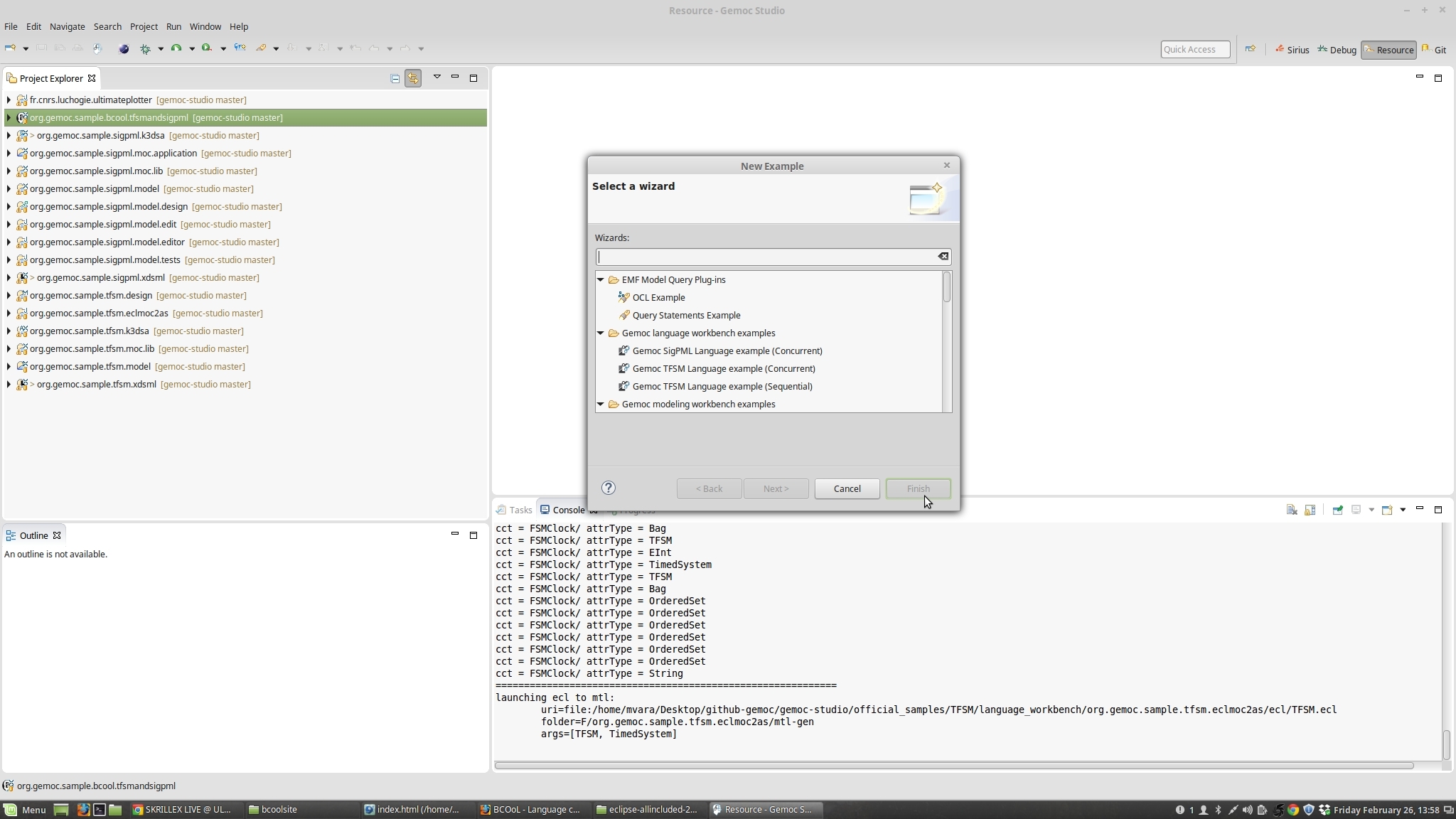Click the green Run toolbar icon
Viewport: 1456px width, 819px height.
click(176, 48)
